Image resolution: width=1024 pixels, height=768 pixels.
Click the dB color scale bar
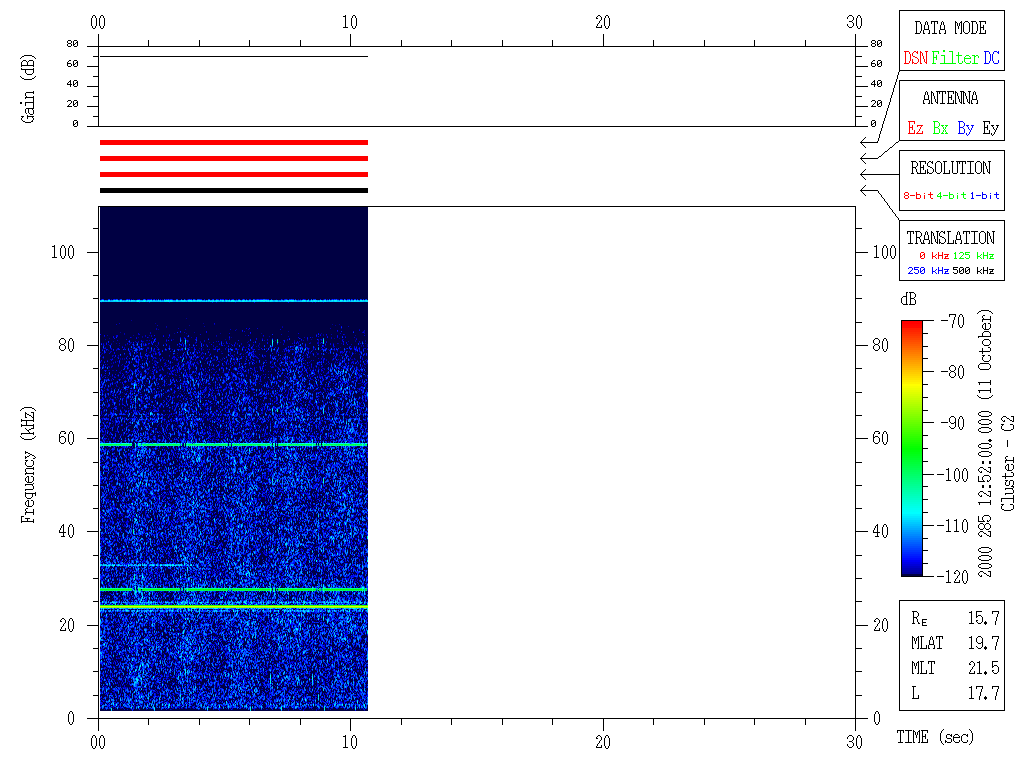[911, 448]
